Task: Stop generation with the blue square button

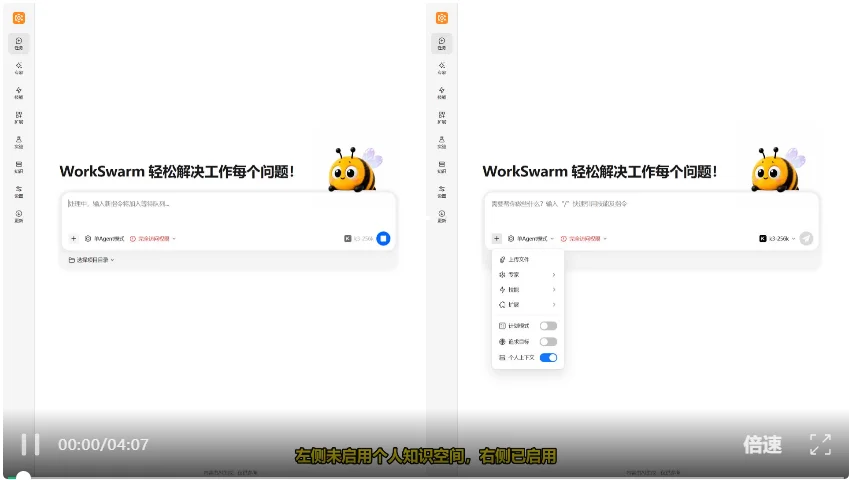Action: pos(383,238)
